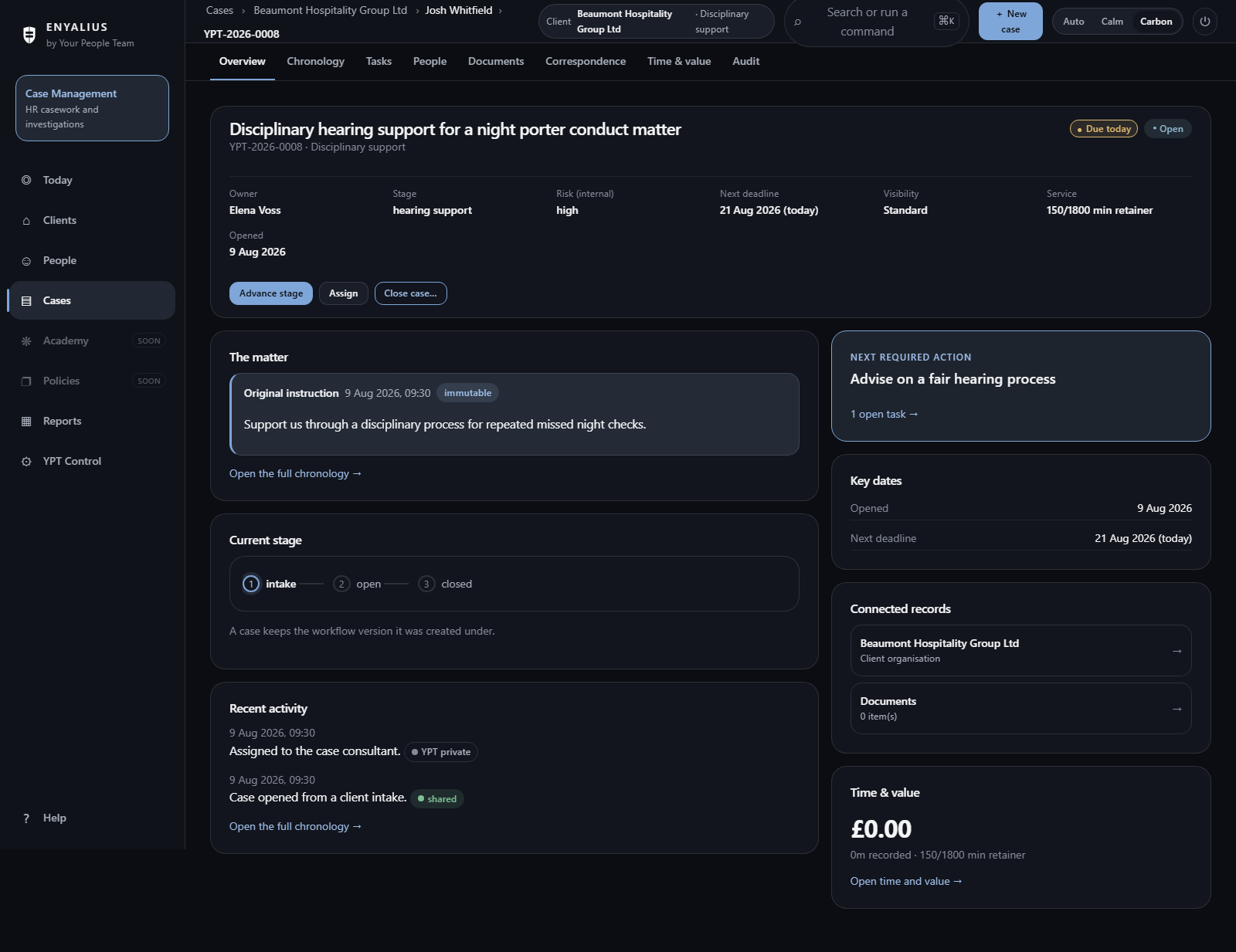Image resolution: width=1236 pixels, height=952 pixels.
Task: Click the Due today badge
Action: [x=1104, y=129]
